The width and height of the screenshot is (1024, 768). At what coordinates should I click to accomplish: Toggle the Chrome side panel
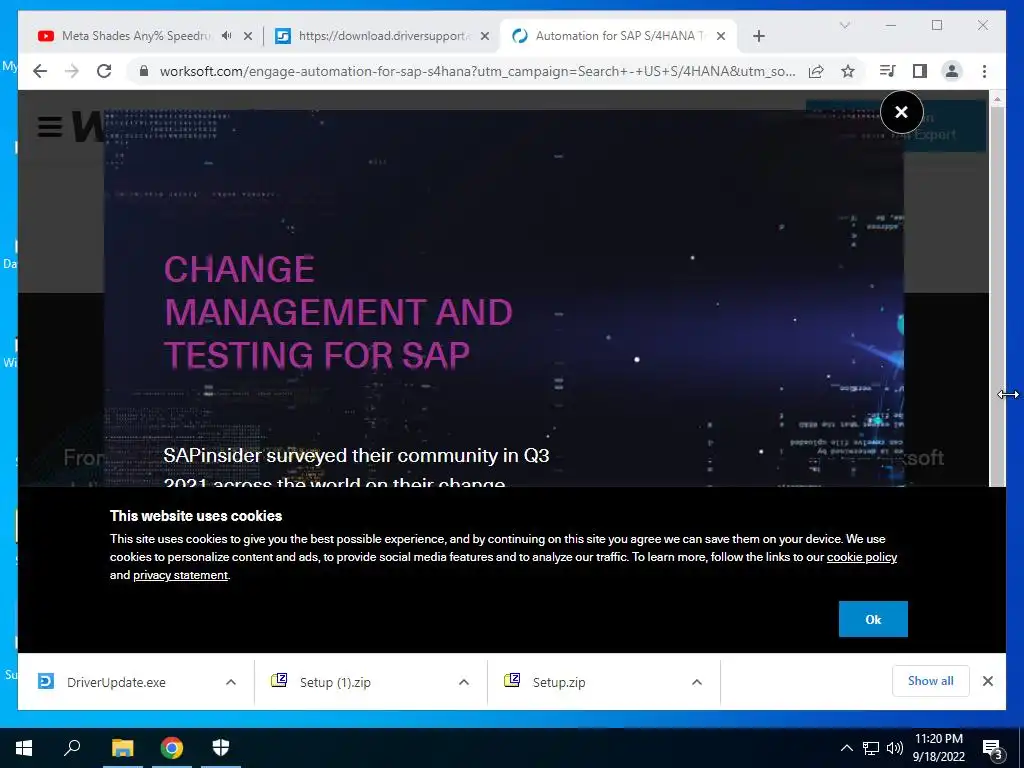(x=920, y=71)
